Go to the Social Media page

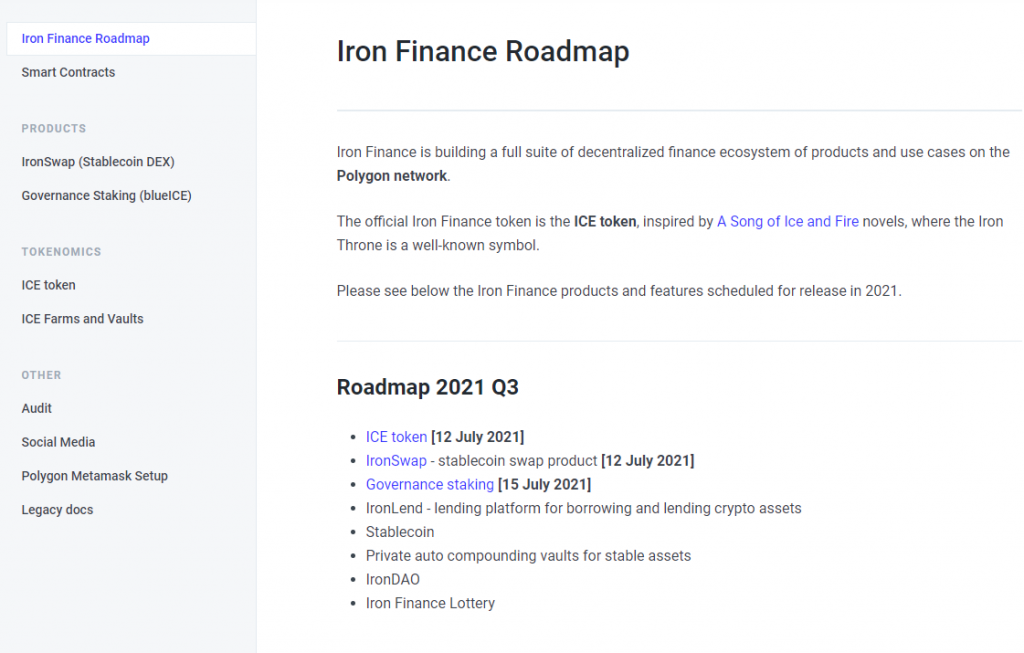point(58,442)
